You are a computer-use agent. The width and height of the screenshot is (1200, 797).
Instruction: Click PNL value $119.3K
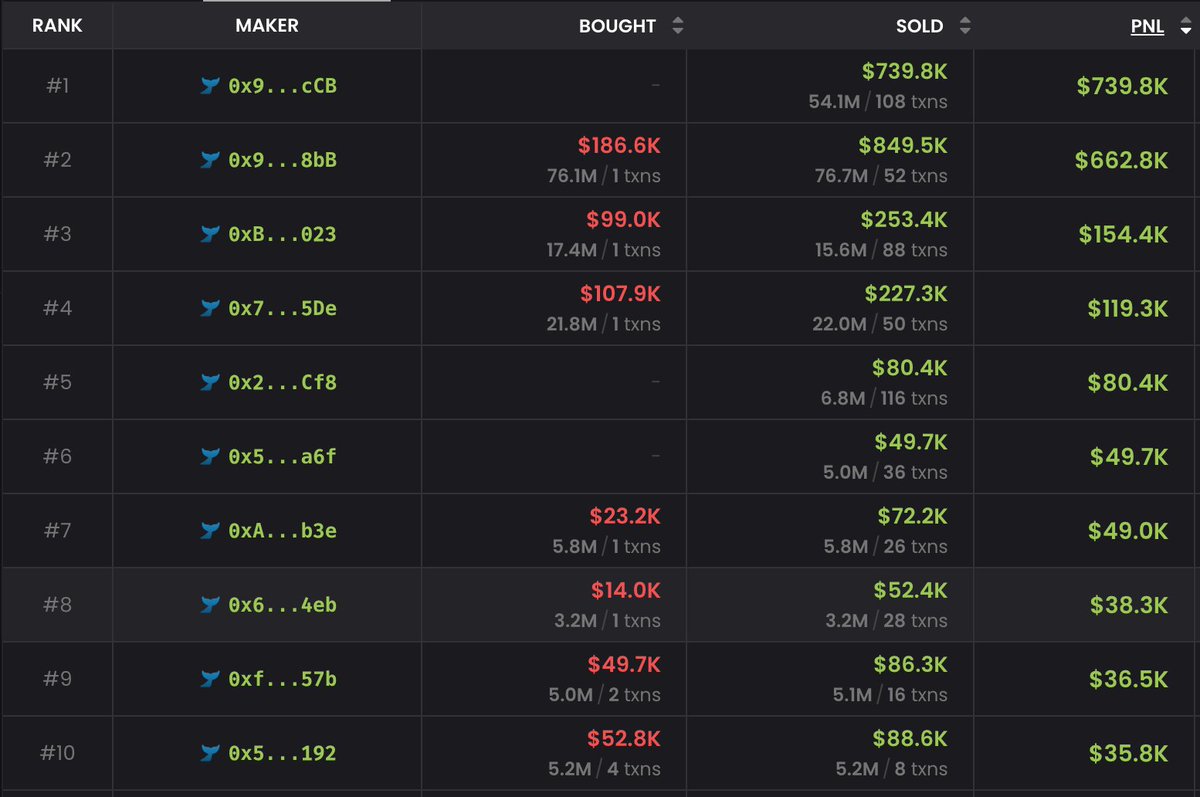(1128, 308)
